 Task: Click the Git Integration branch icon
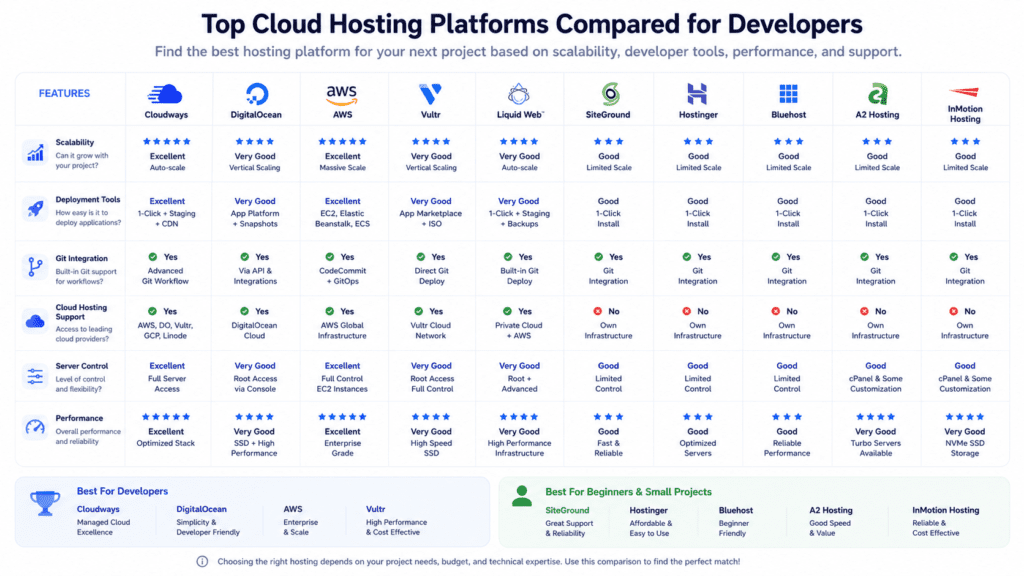coord(35,266)
